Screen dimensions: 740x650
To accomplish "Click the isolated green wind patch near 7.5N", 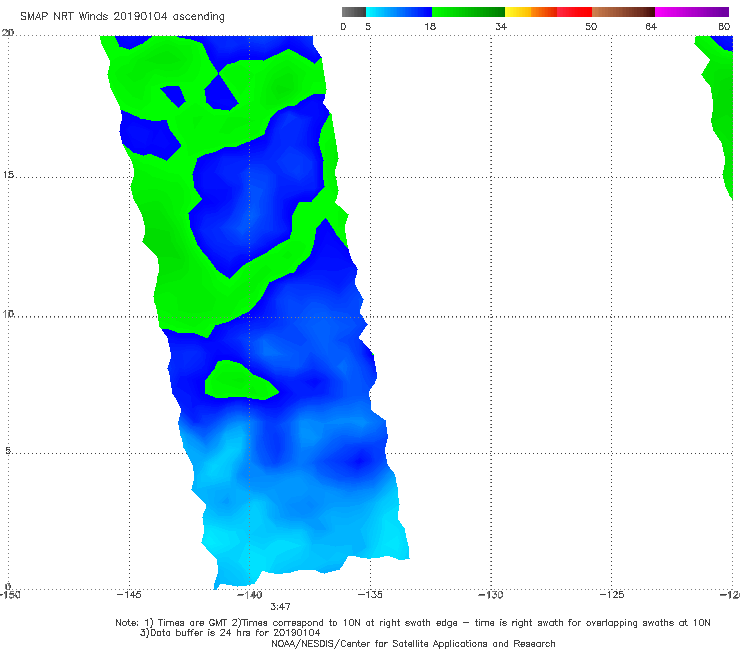I will 238,381.
